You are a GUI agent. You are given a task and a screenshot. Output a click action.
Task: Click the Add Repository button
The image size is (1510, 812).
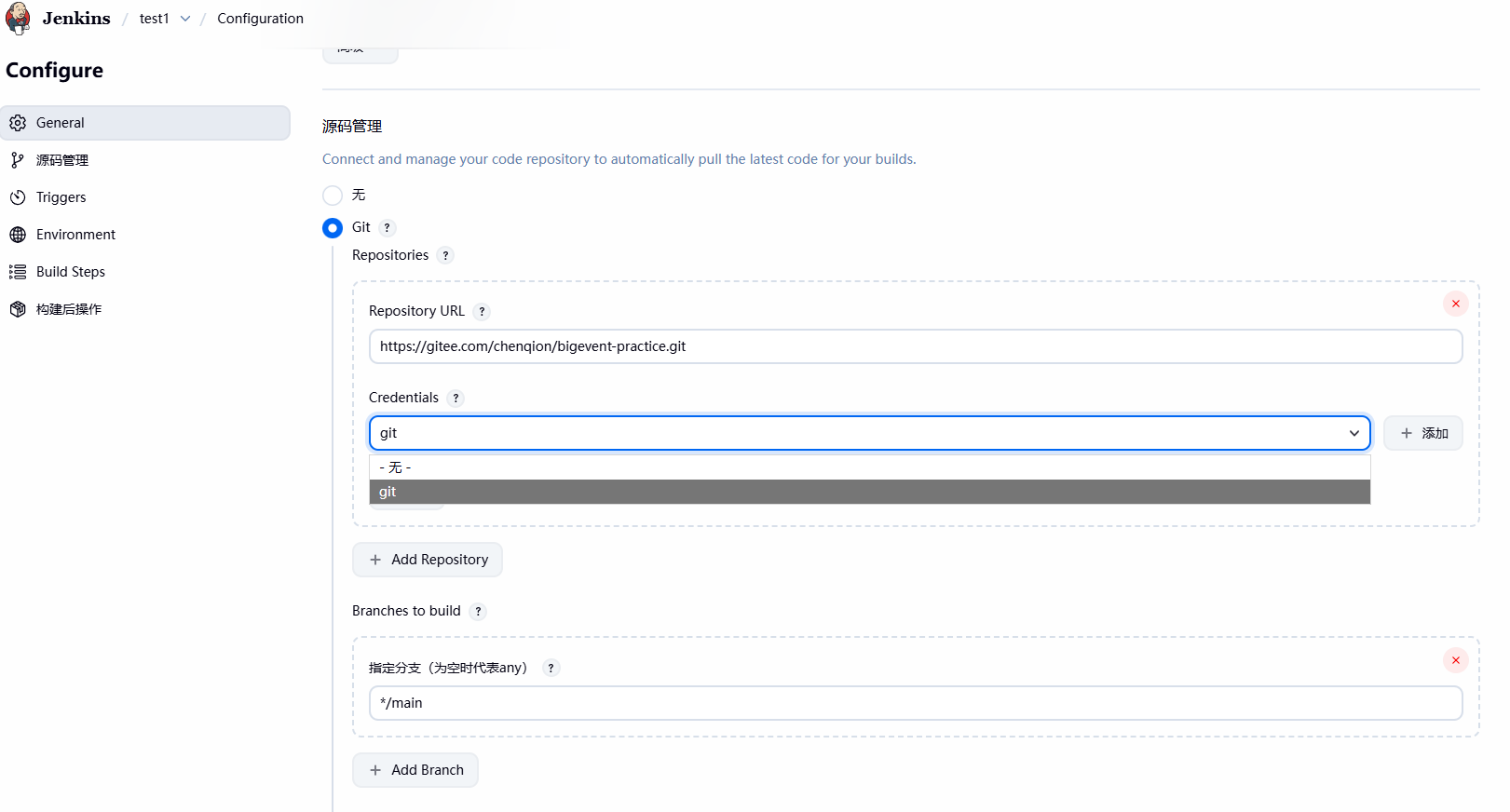pyautogui.click(x=428, y=560)
